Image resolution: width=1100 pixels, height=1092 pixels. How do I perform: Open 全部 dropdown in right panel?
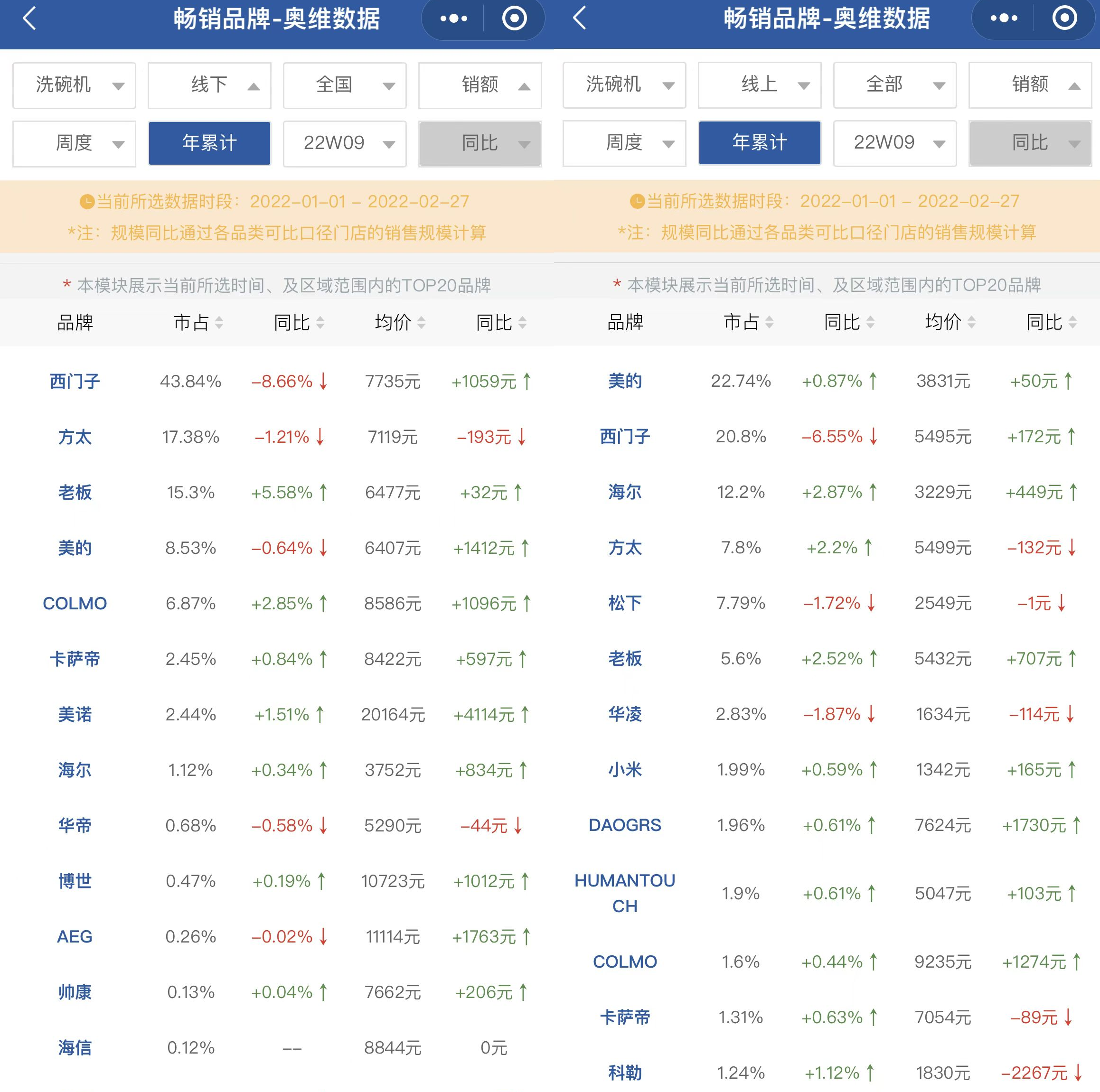click(895, 85)
